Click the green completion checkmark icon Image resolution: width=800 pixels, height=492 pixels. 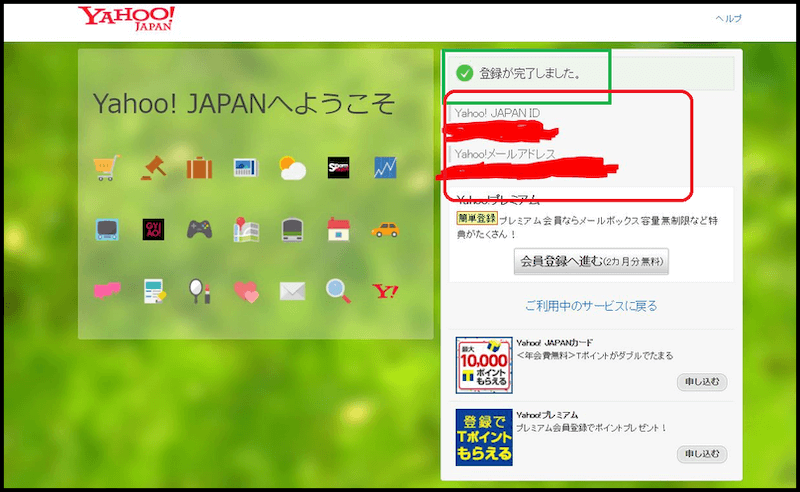[x=464, y=73]
